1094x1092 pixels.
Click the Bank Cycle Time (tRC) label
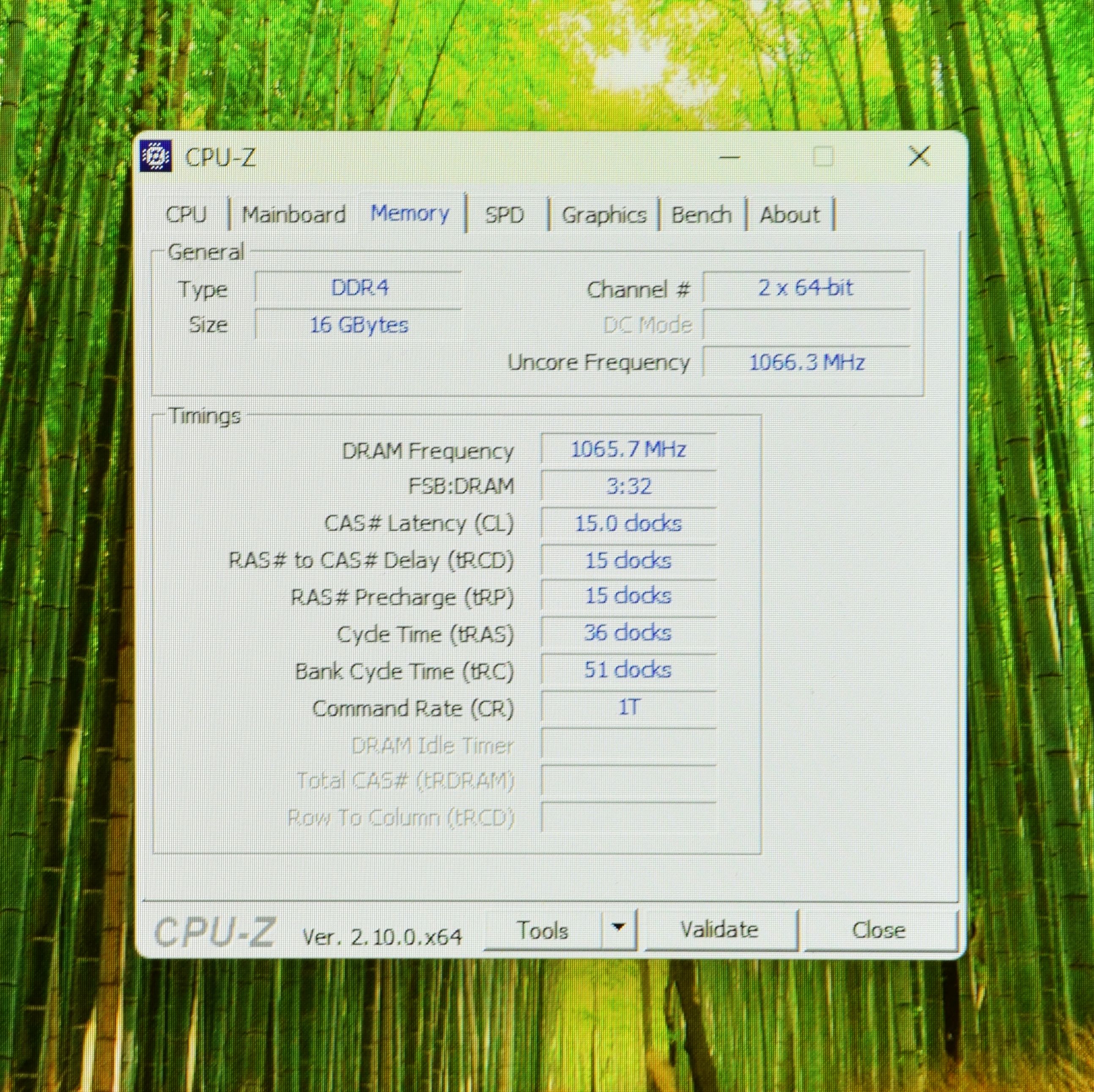(x=404, y=671)
